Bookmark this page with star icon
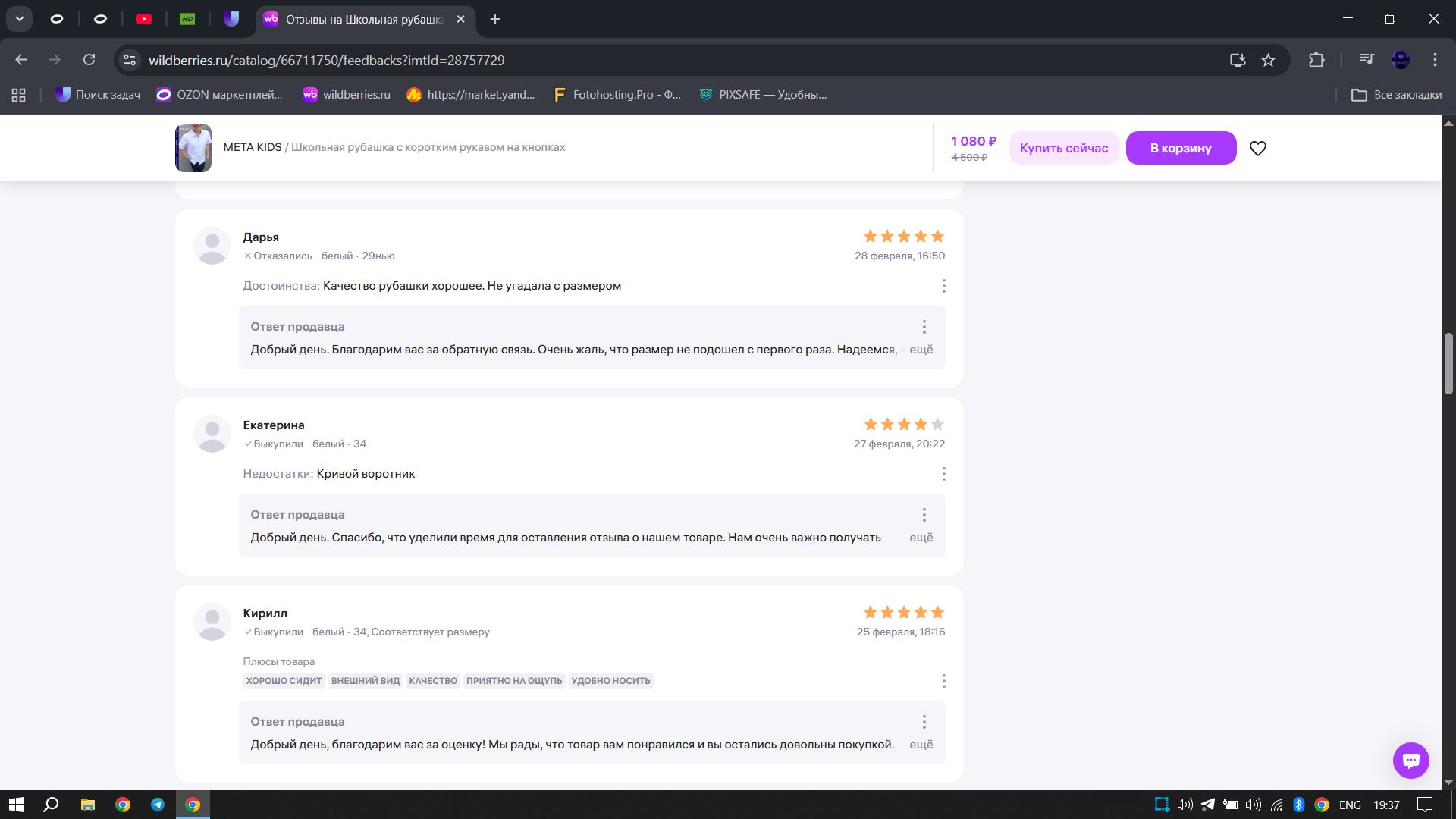Image resolution: width=1456 pixels, height=819 pixels. 1268,60
